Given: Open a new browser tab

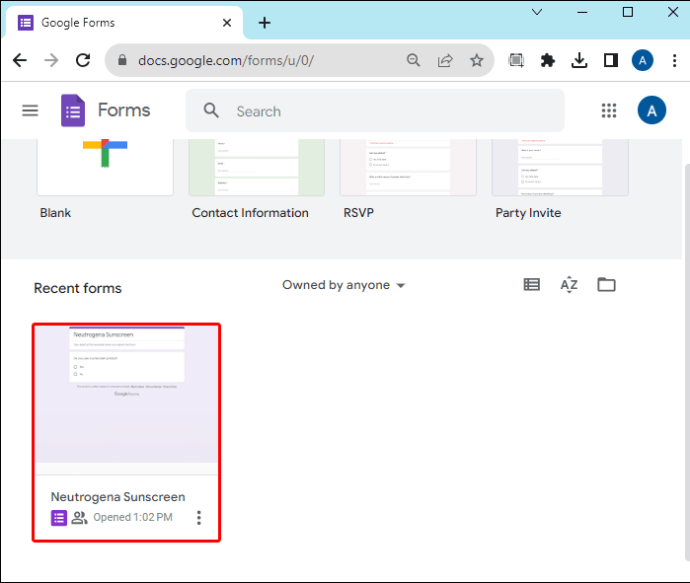Looking at the screenshot, I should coord(264,23).
